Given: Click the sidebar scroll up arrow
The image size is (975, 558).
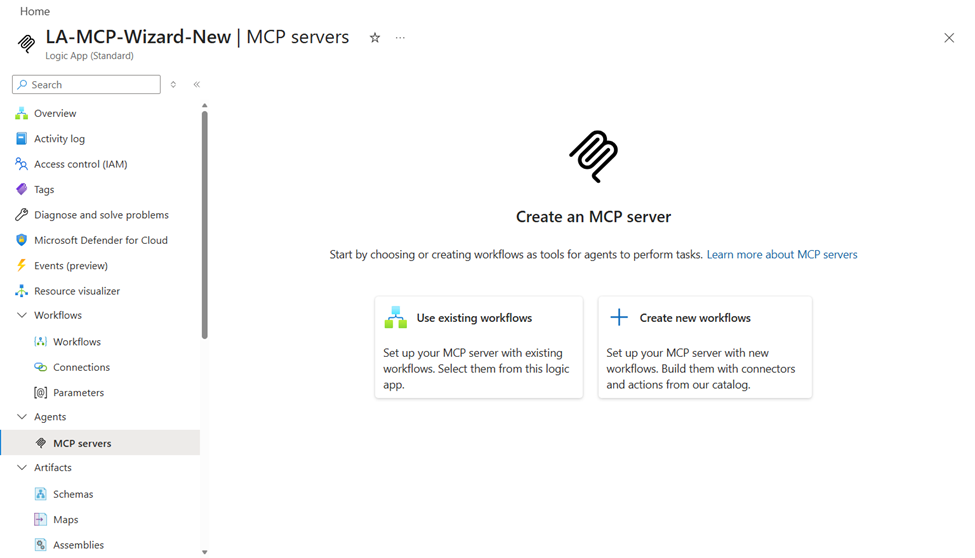Looking at the screenshot, I should (205, 106).
